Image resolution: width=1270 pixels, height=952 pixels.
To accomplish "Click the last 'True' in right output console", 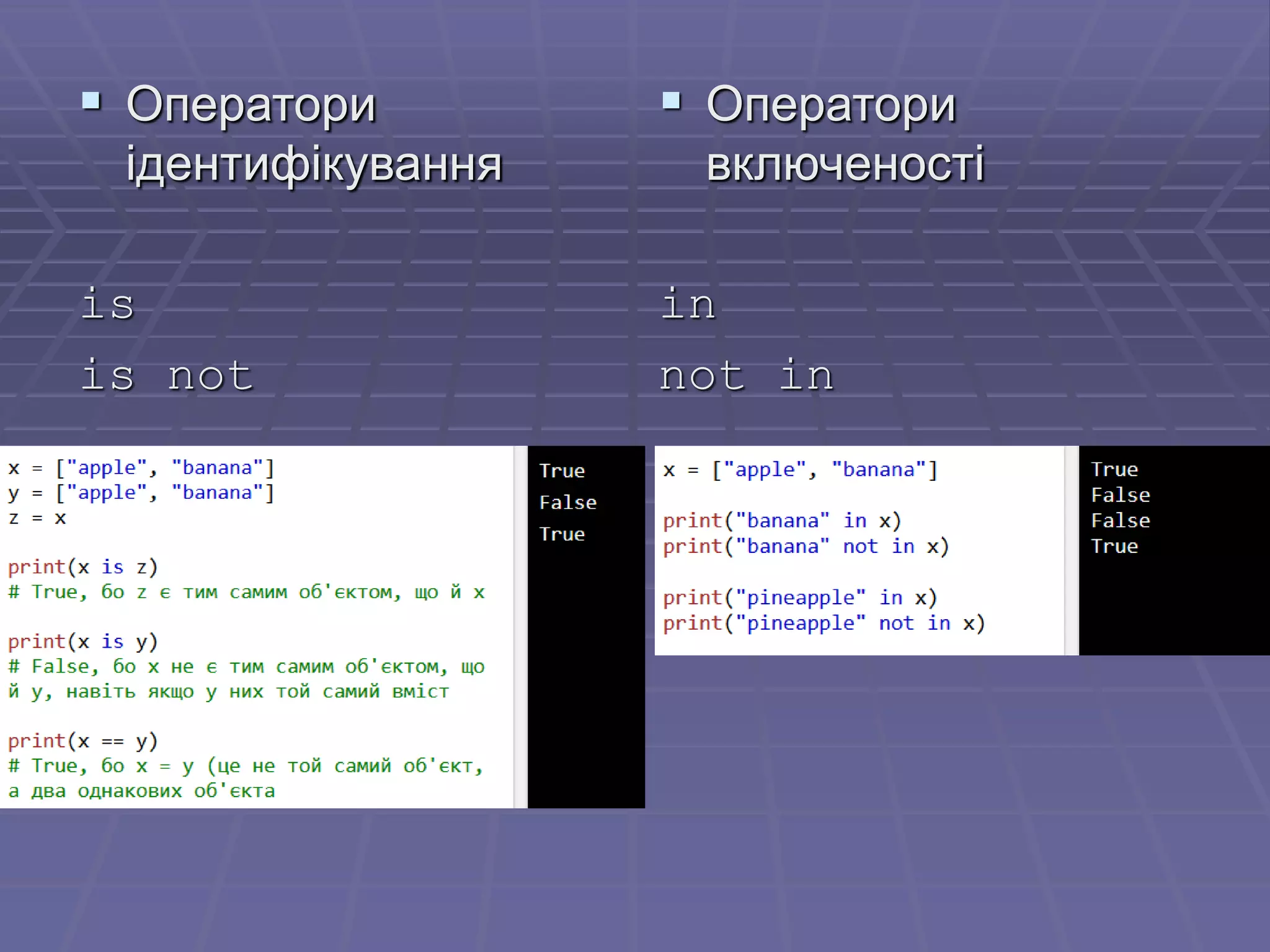I will point(1114,546).
